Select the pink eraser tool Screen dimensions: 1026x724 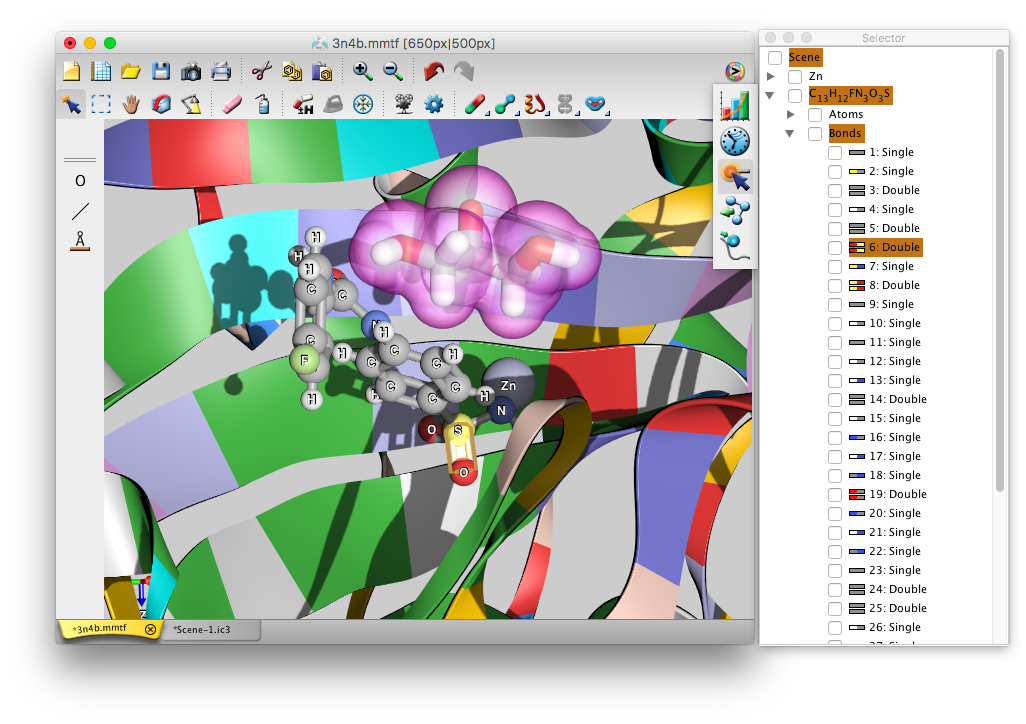[x=232, y=104]
